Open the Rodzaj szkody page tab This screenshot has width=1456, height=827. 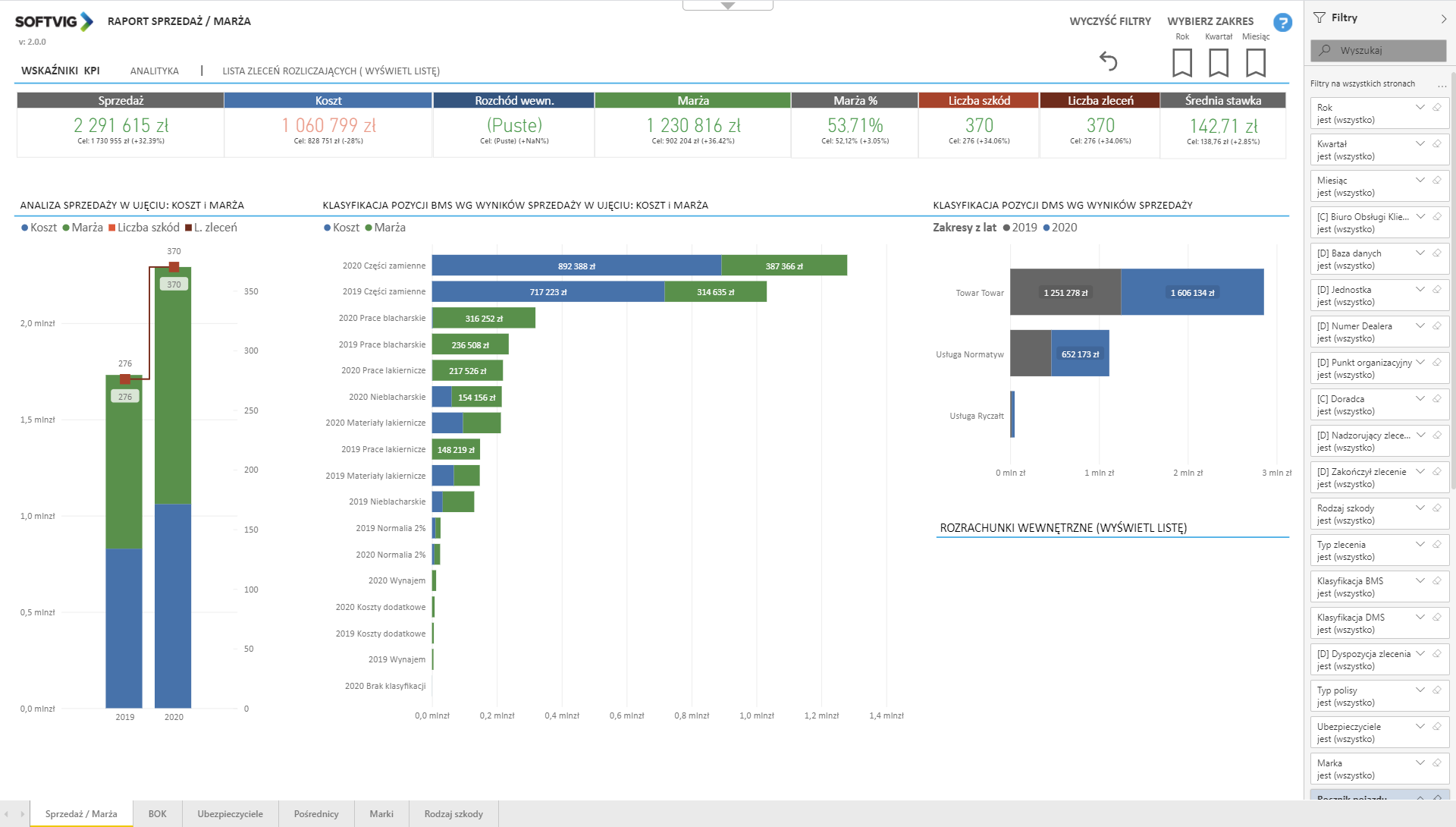pos(453,813)
